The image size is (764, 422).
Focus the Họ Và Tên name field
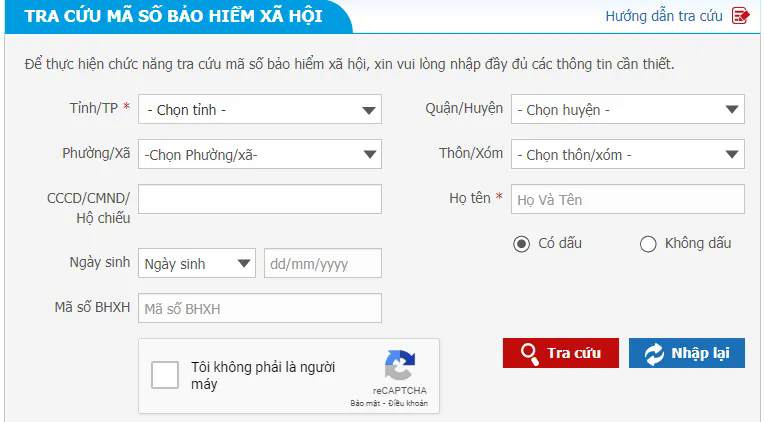pyautogui.click(x=628, y=199)
